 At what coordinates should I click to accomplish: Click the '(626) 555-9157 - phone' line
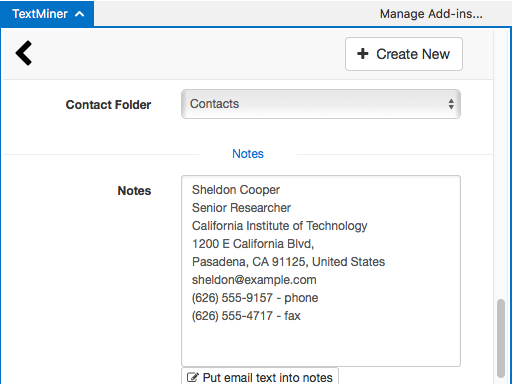tap(255, 298)
